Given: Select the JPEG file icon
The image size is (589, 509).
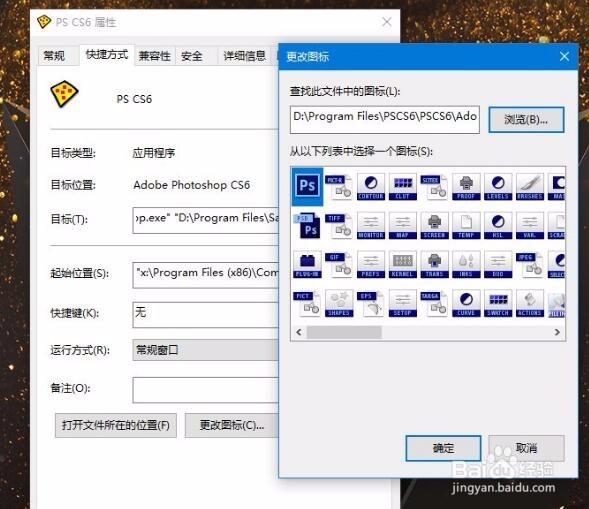Looking at the screenshot, I should pyautogui.click(x=530, y=264).
